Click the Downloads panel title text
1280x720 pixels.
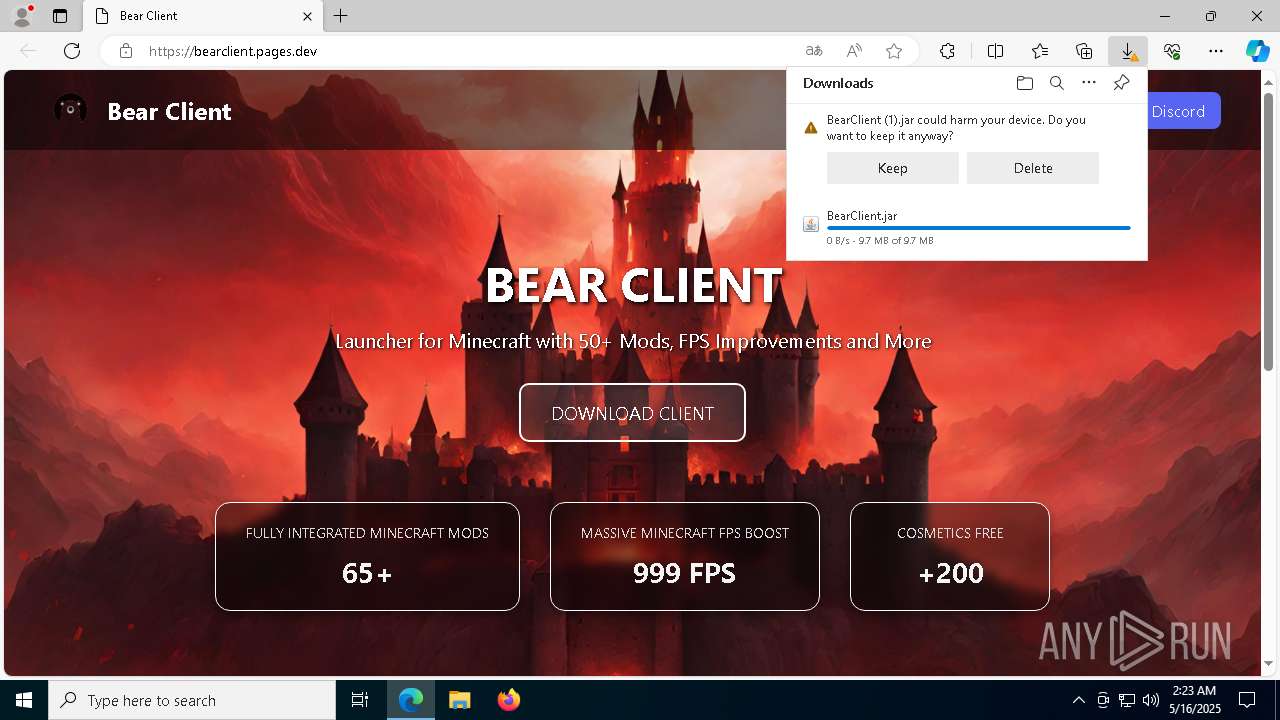click(838, 83)
